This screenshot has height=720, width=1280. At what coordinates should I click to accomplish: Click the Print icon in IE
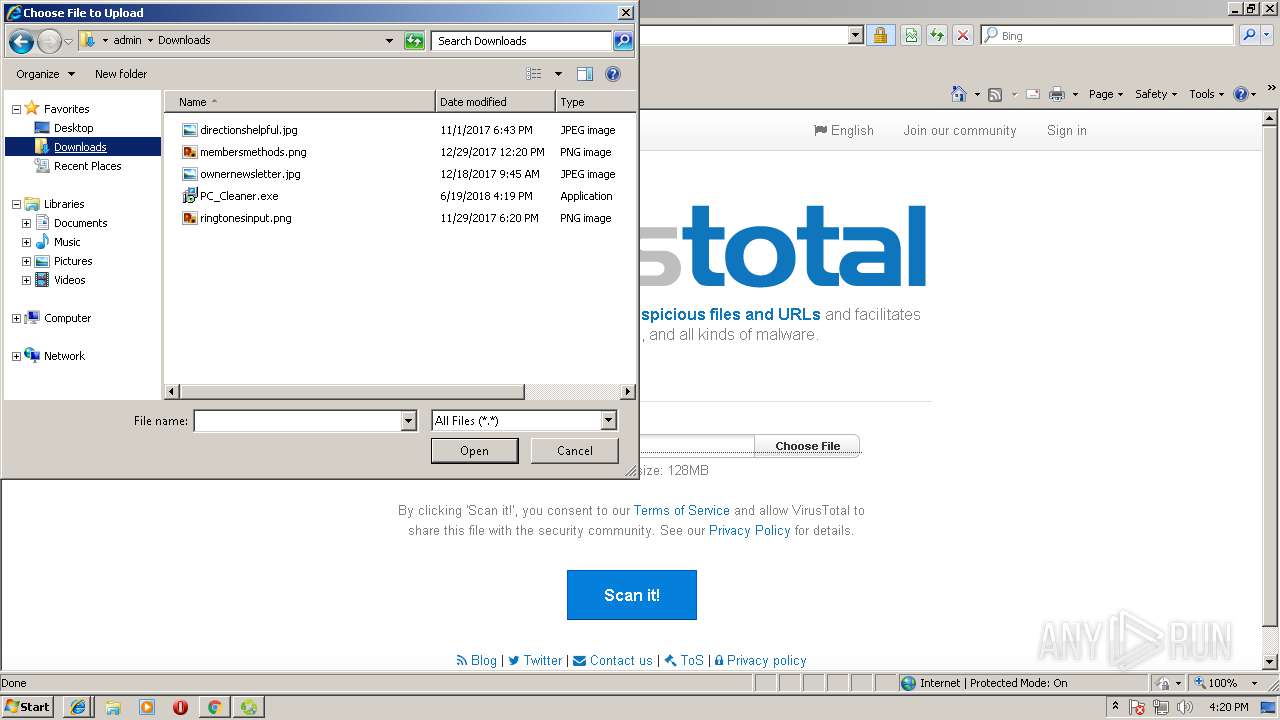pos(1057,94)
